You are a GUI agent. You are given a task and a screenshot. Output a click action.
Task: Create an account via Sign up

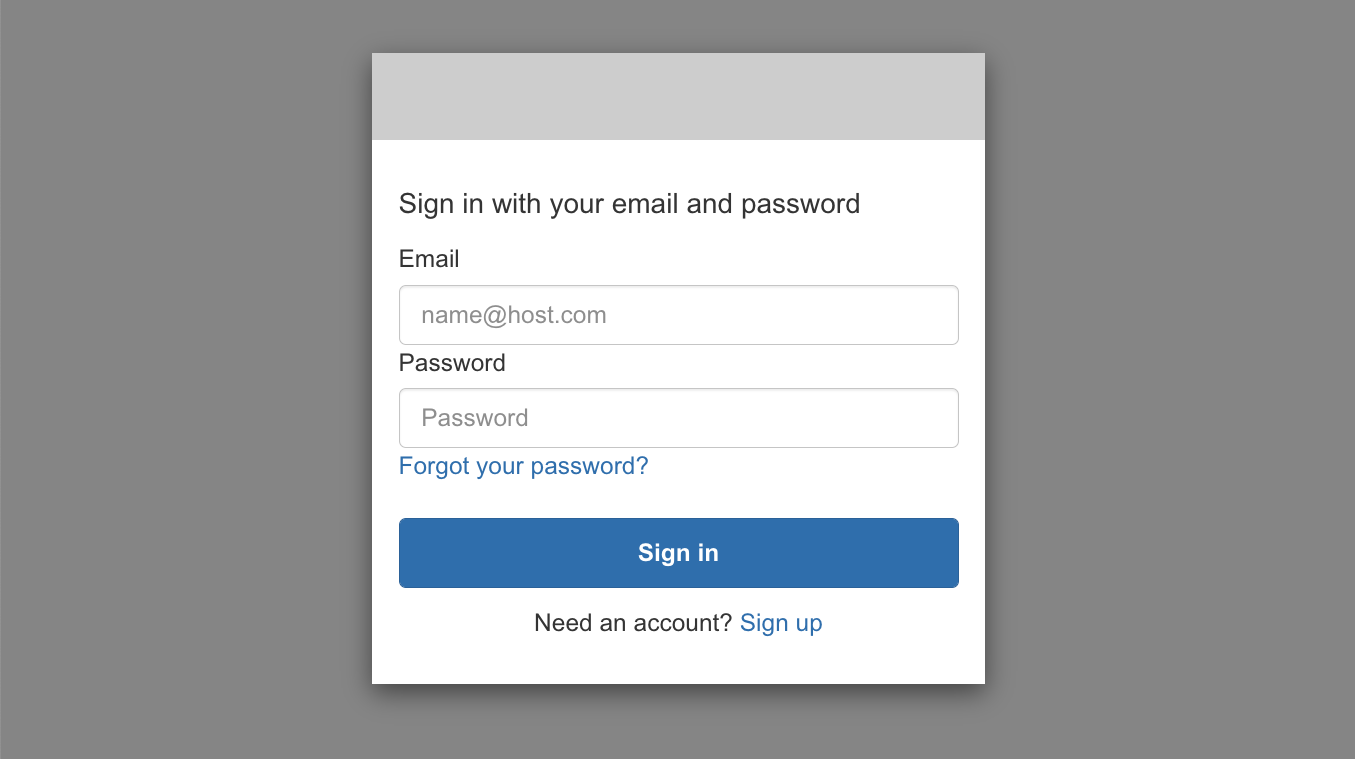(x=781, y=623)
